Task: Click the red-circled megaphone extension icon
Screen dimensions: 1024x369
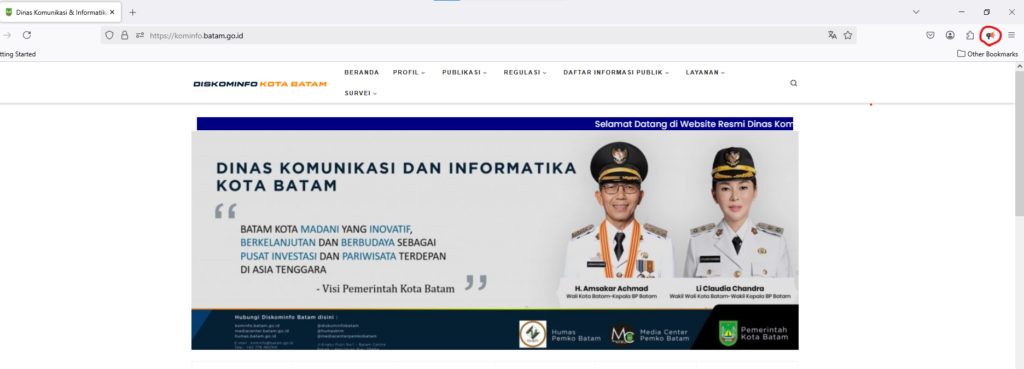Action: [x=991, y=35]
